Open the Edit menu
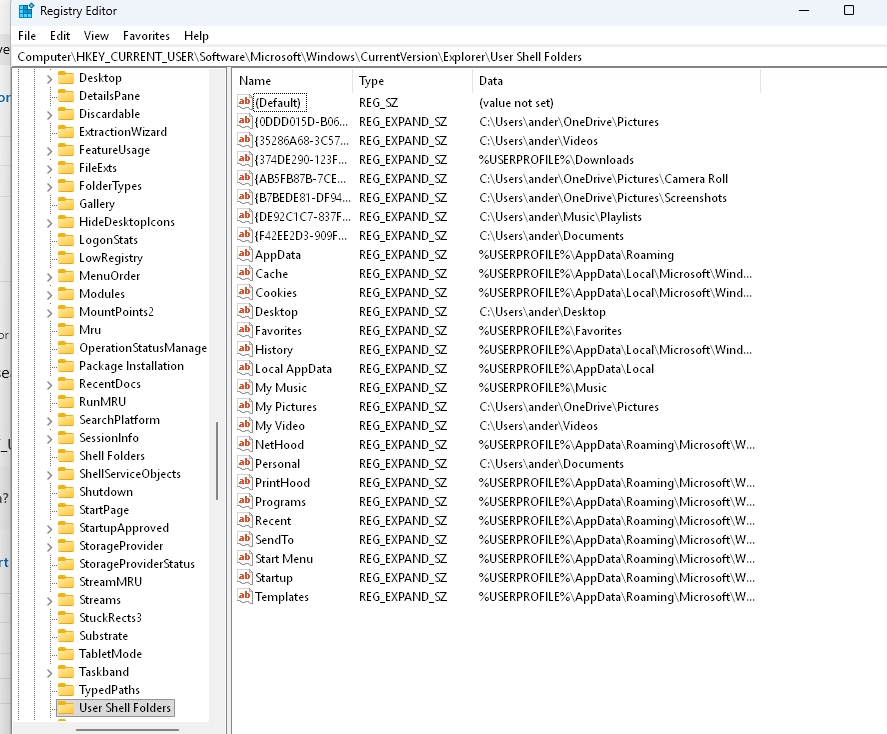This screenshot has width=887, height=734. tap(60, 36)
